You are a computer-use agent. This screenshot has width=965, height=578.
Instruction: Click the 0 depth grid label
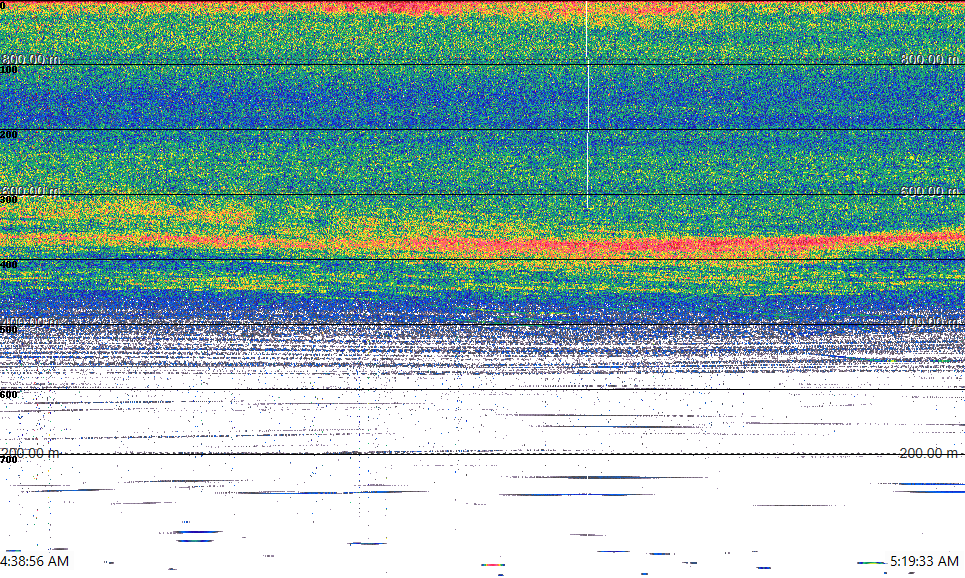[x=3, y=5]
